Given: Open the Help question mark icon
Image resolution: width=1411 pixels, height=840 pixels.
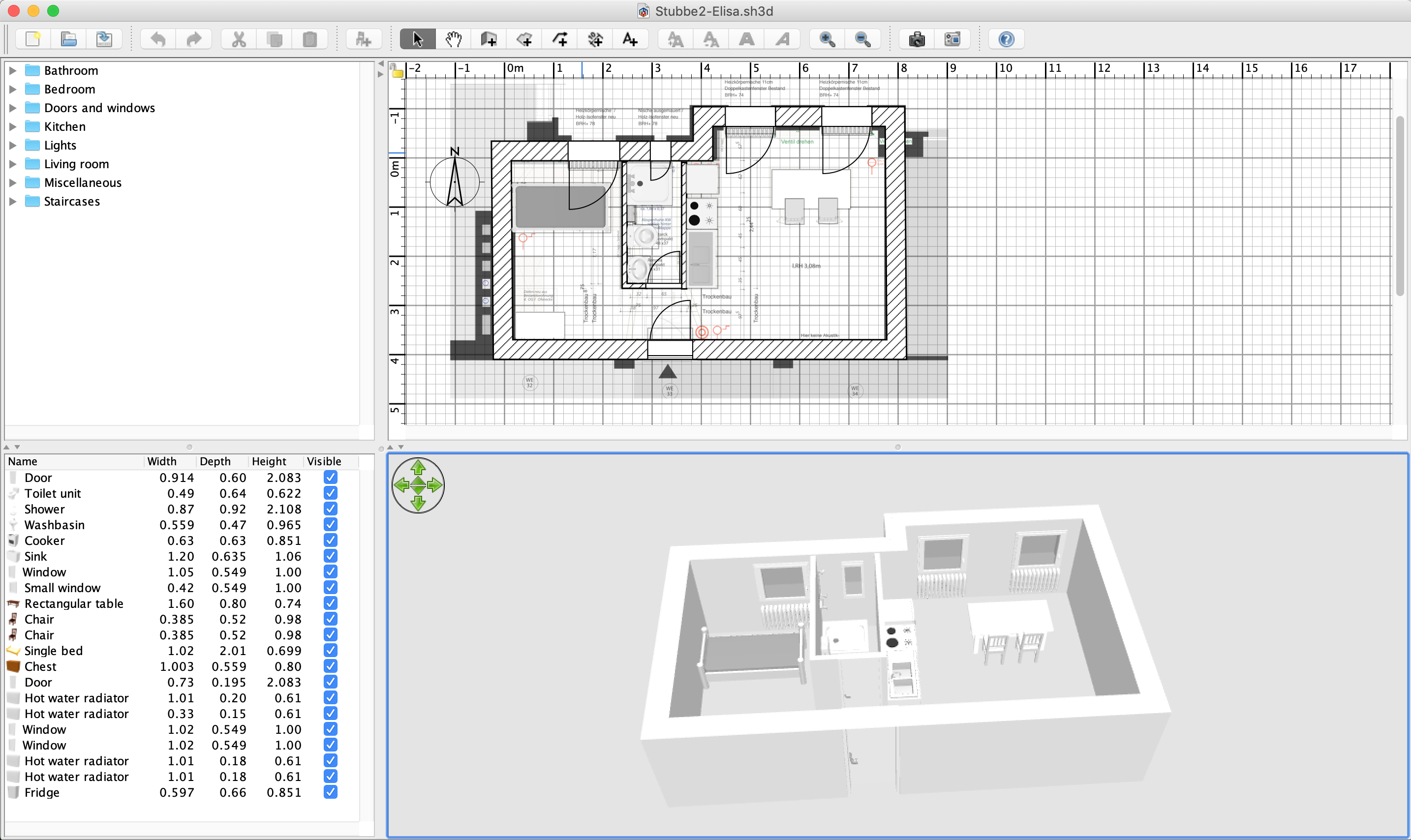Looking at the screenshot, I should tap(1006, 39).
